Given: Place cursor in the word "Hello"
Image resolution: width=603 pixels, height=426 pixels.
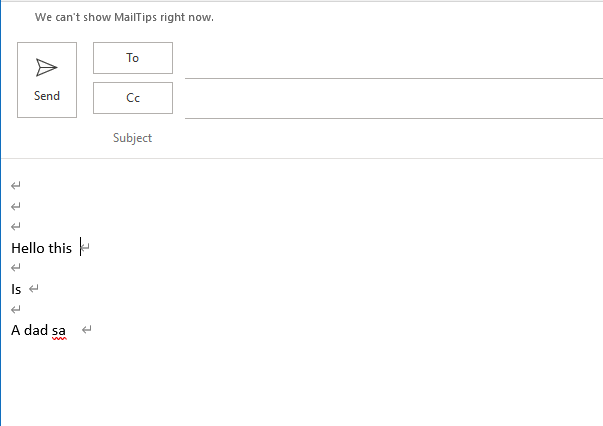Looking at the screenshot, I should pos(27,248).
